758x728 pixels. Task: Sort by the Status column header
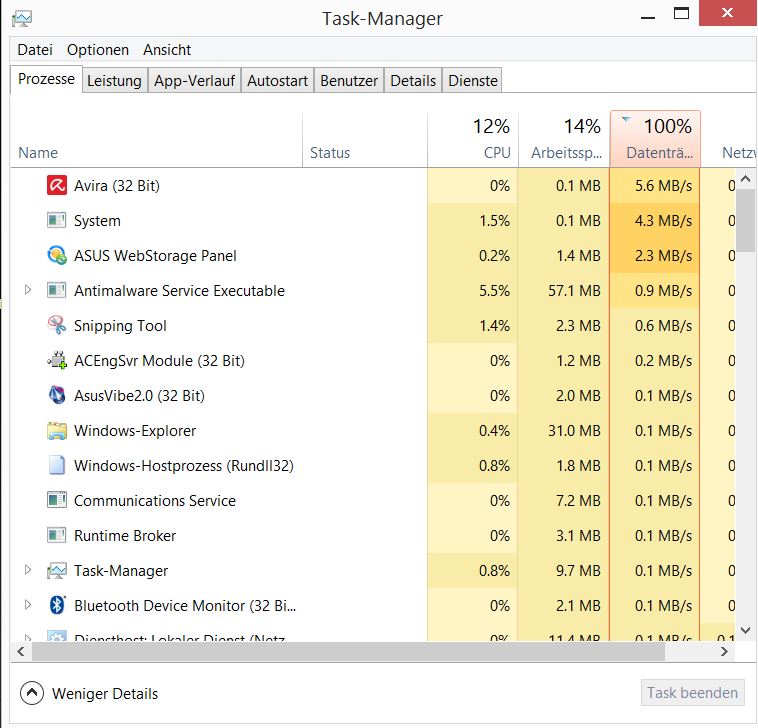(x=365, y=139)
